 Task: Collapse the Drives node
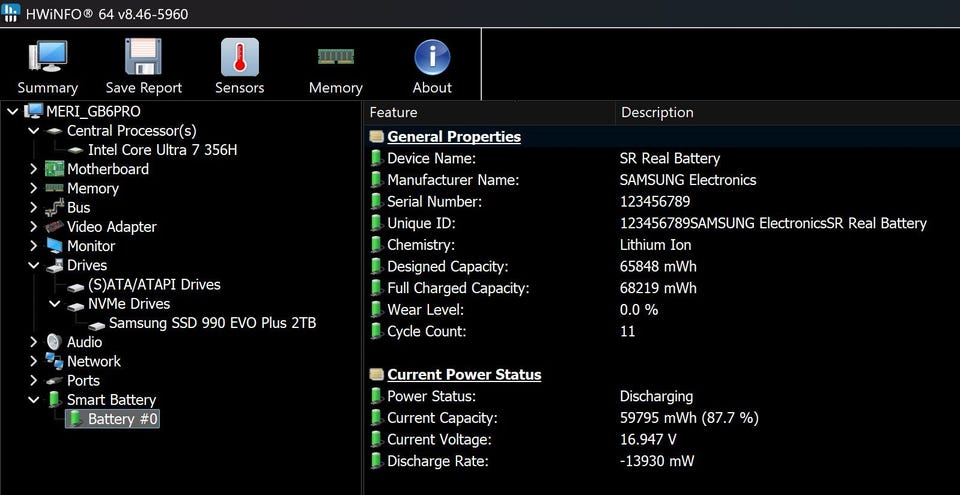pos(34,265)
